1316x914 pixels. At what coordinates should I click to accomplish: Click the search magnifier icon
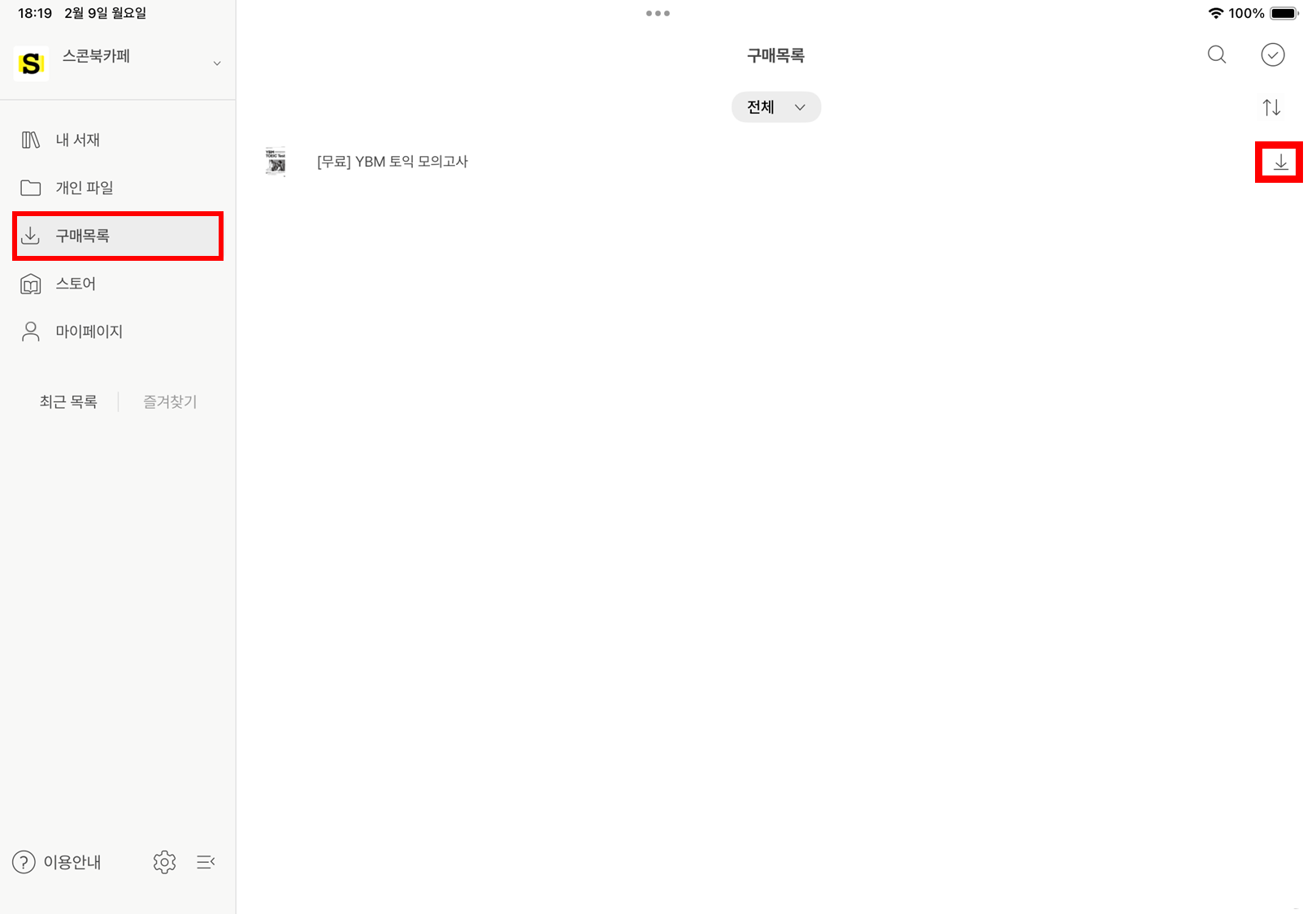(1216, 55)
